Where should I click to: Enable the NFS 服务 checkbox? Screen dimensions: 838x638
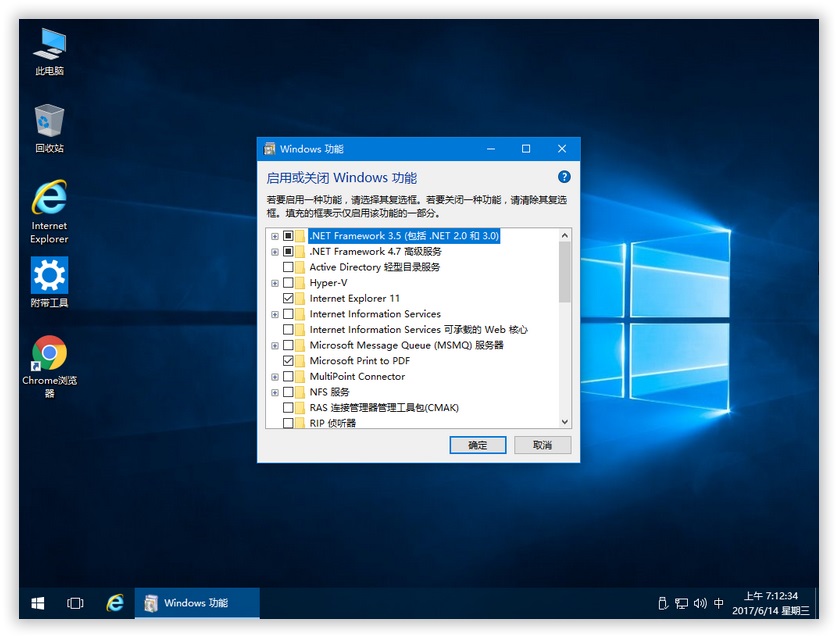click(x=288, y=392)
